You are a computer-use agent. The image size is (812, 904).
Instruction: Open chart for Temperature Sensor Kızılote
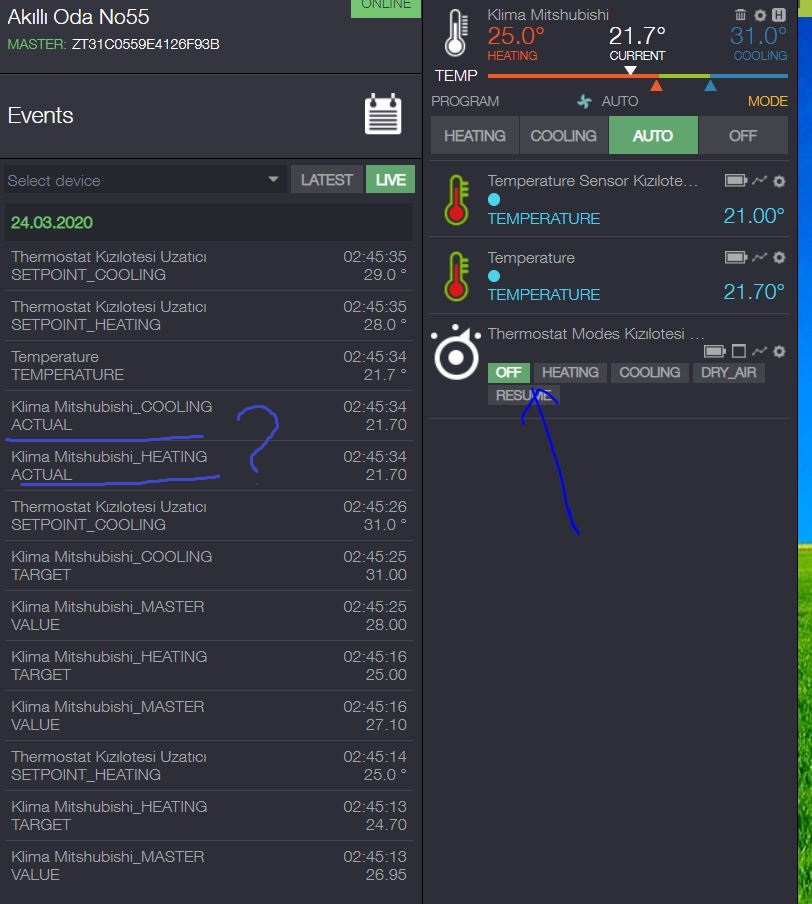point(760,180)
